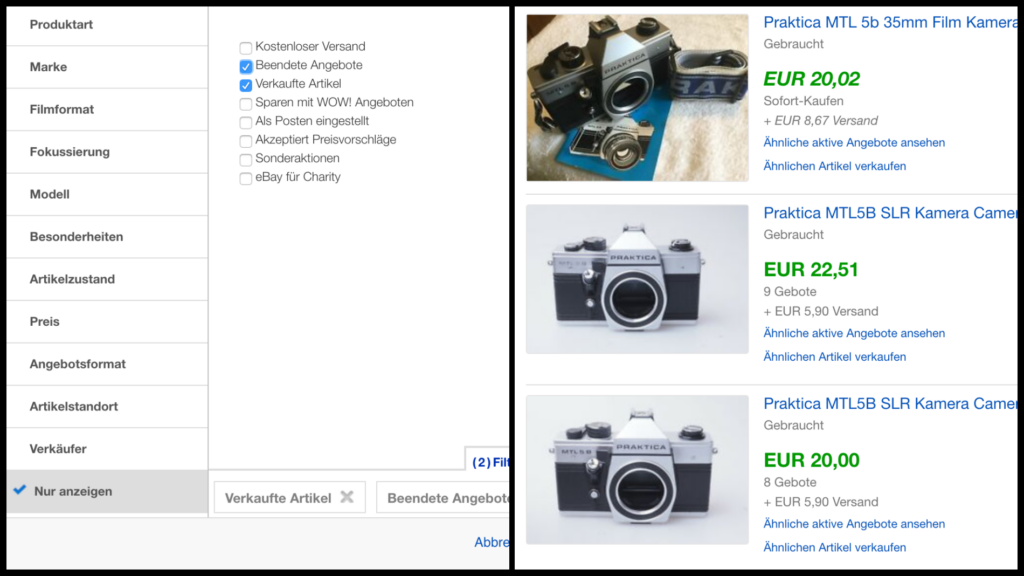
Task: Enable Akzeptiert Preisvorschläge filter
Action: click(x=246, y=140)
